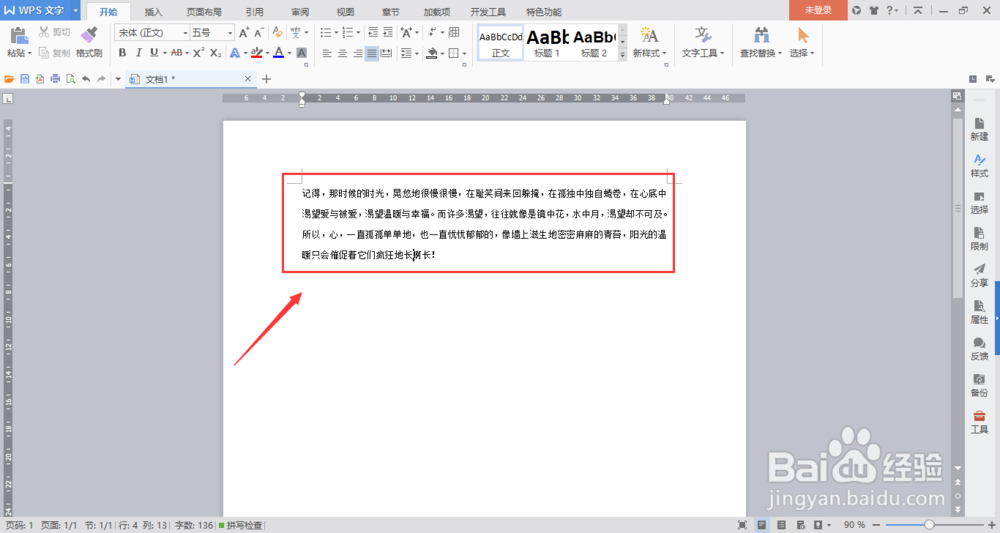Screen dimensions: 1000x533
Task: Click the print icon in quick toolbar
Action: (55, 79)
